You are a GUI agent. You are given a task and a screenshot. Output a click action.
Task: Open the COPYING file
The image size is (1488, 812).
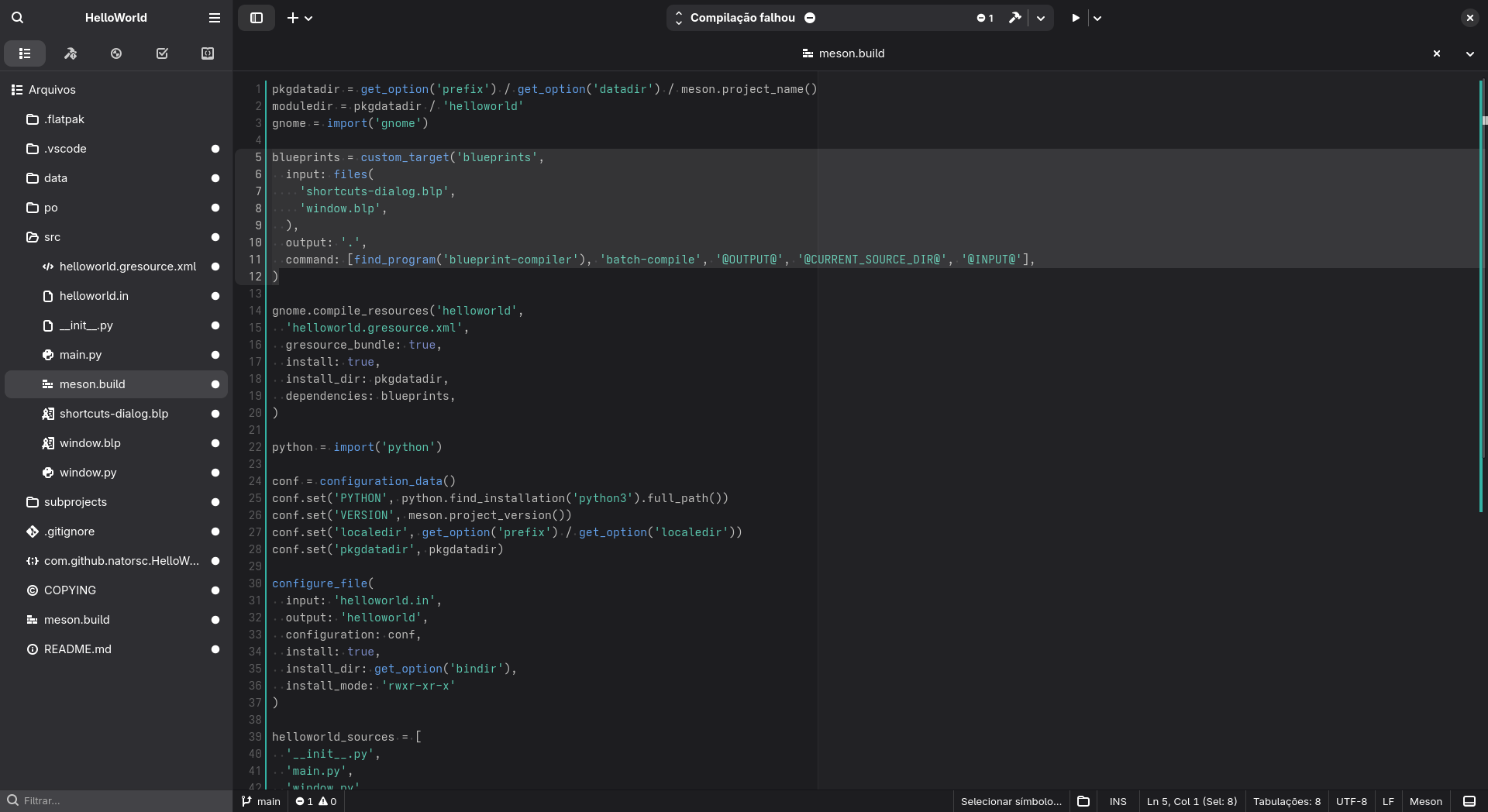click(116, 590)
